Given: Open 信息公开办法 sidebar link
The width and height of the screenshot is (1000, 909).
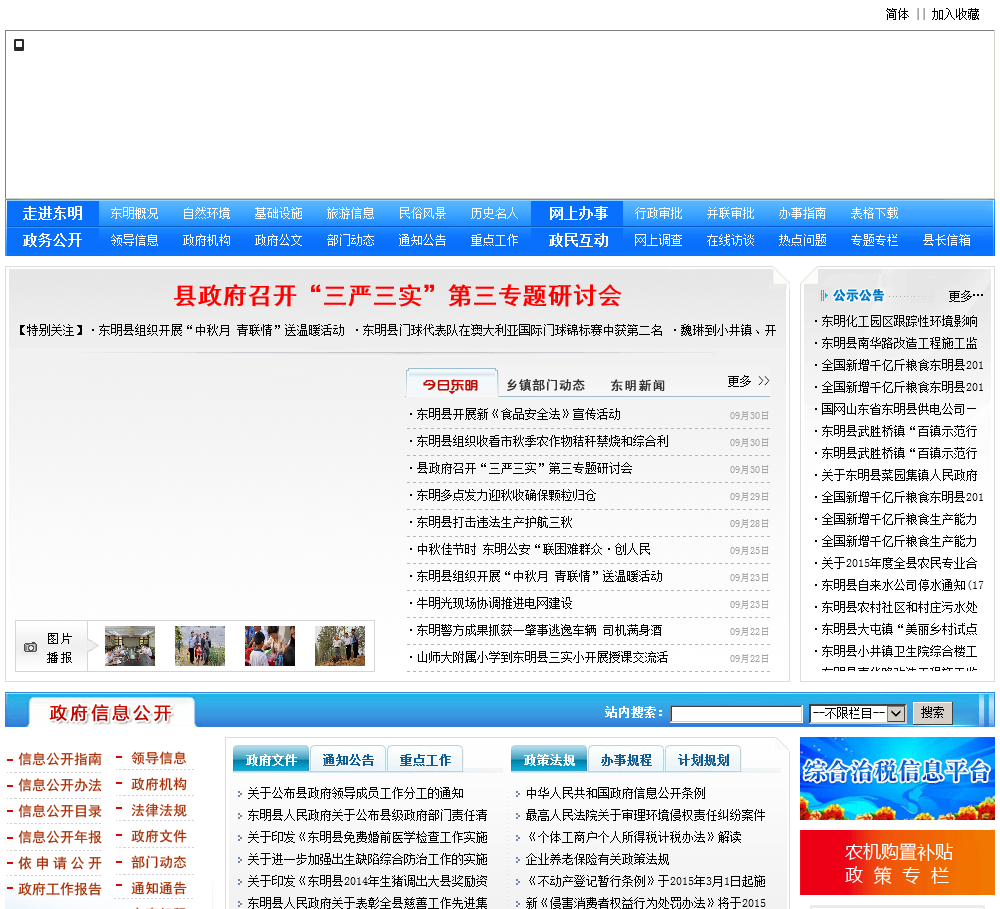Looking at the screenshot, I should [60, 785].
